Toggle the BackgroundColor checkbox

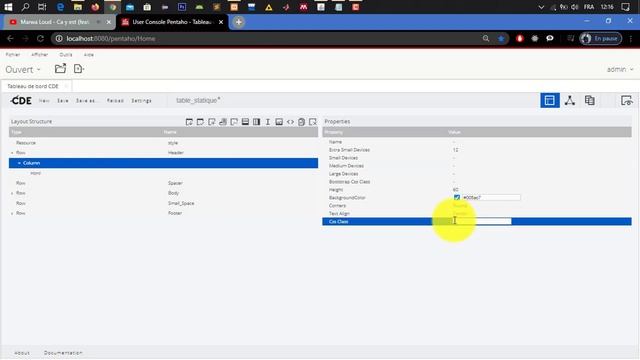pyautogui.click(x=457, y=198)
